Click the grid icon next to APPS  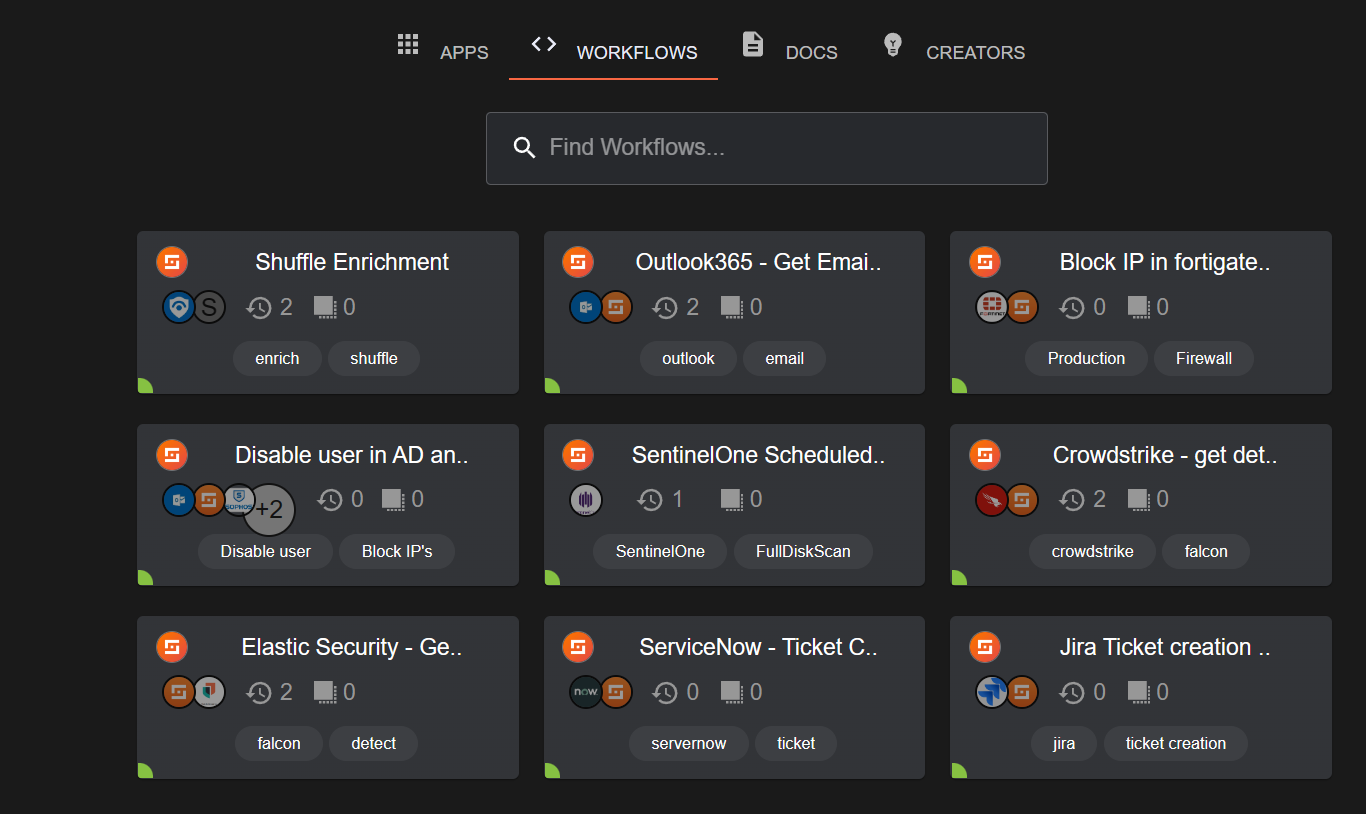click(408, 44)
